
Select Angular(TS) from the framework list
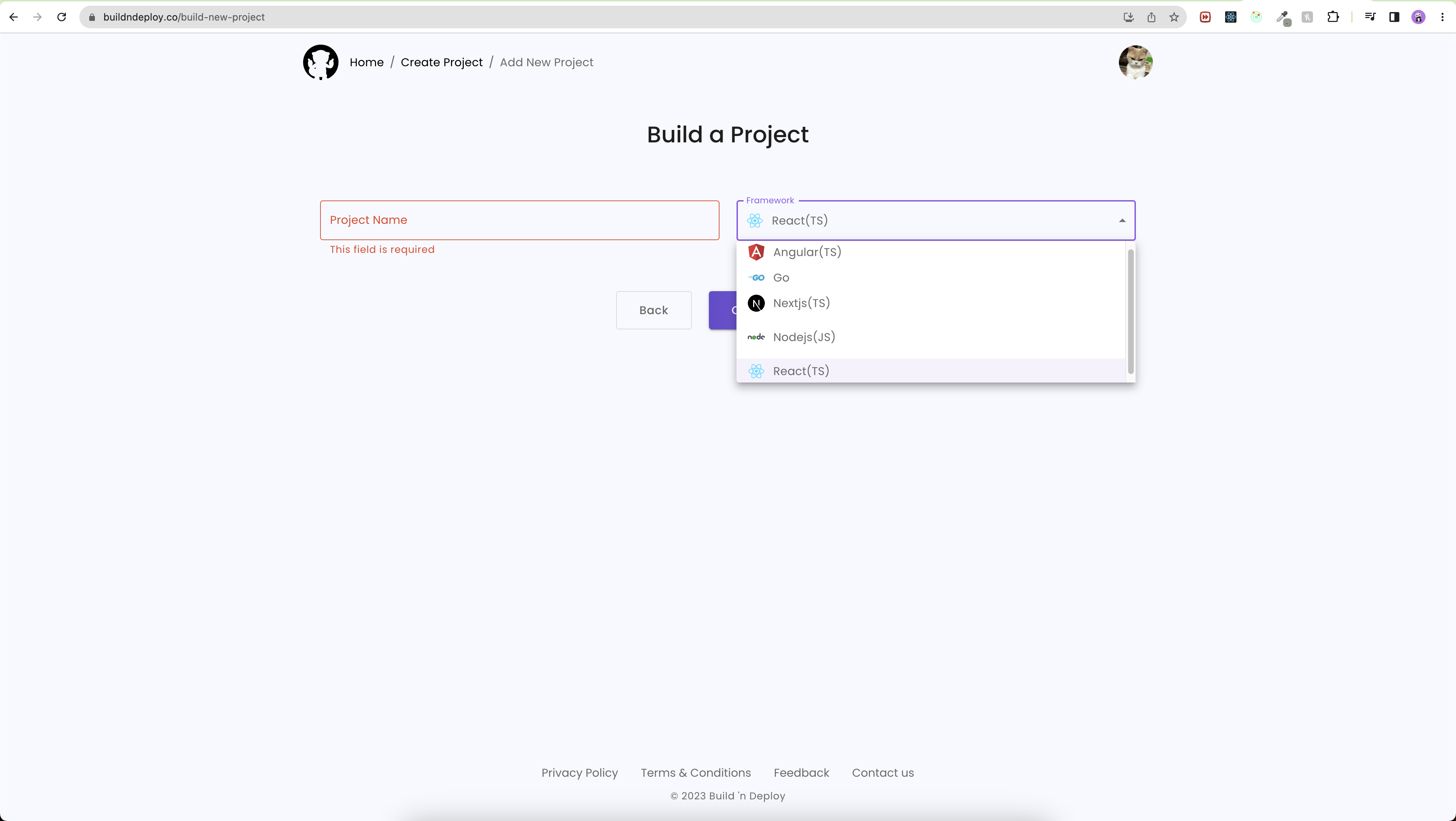807,252
